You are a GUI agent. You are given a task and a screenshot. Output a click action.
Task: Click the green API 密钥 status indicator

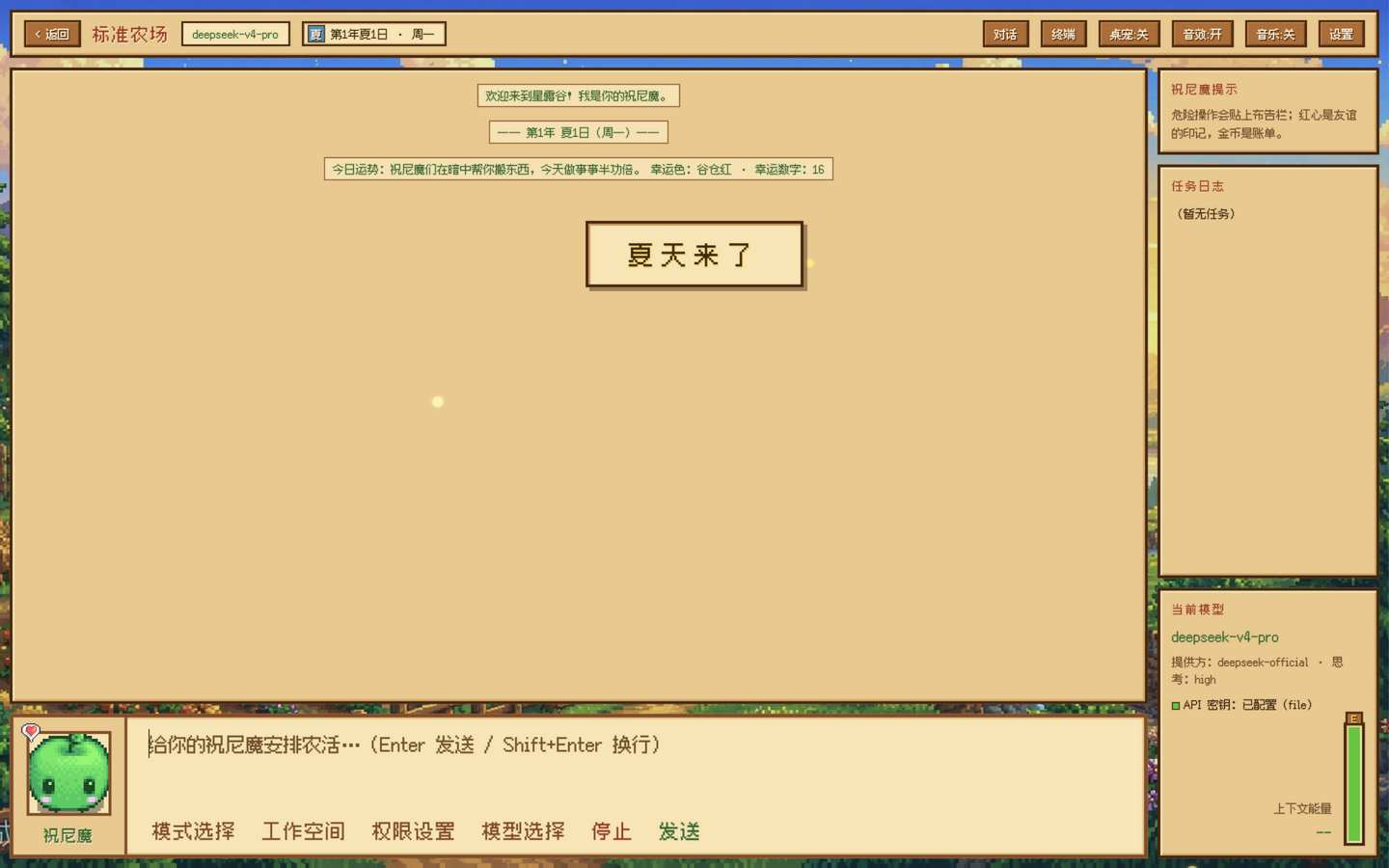tap(1176, 706)
